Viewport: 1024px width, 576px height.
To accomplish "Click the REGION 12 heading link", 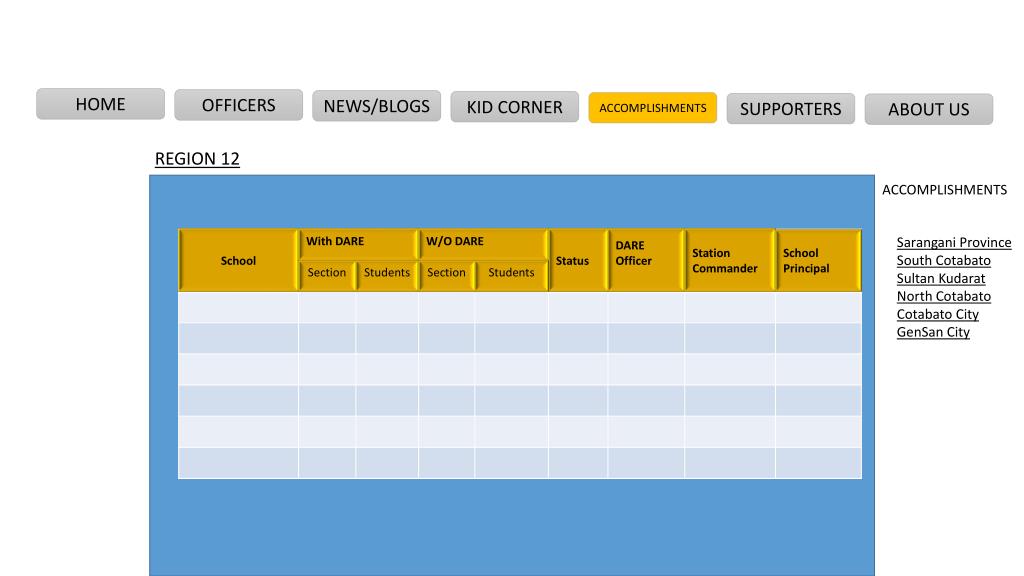I will coord(197,159).
